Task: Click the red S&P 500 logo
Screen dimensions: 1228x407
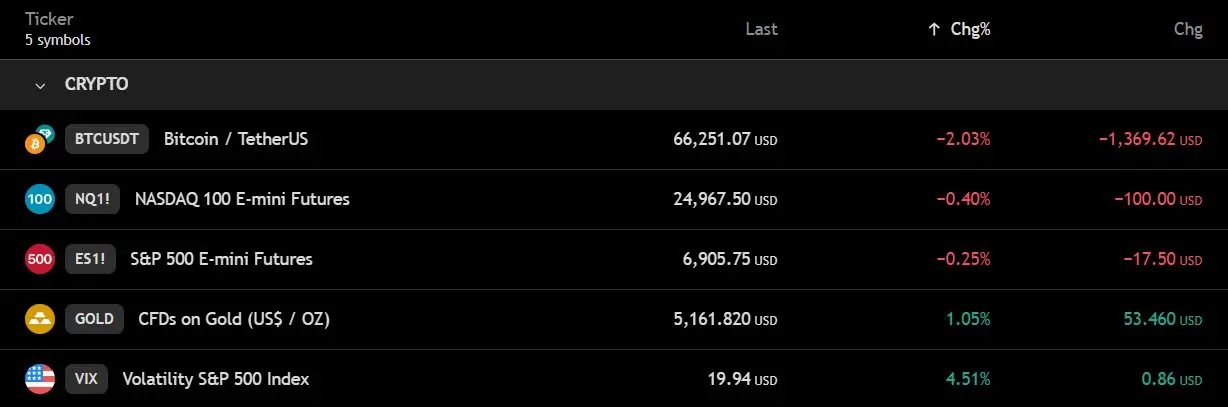Action: coord(39,259)
